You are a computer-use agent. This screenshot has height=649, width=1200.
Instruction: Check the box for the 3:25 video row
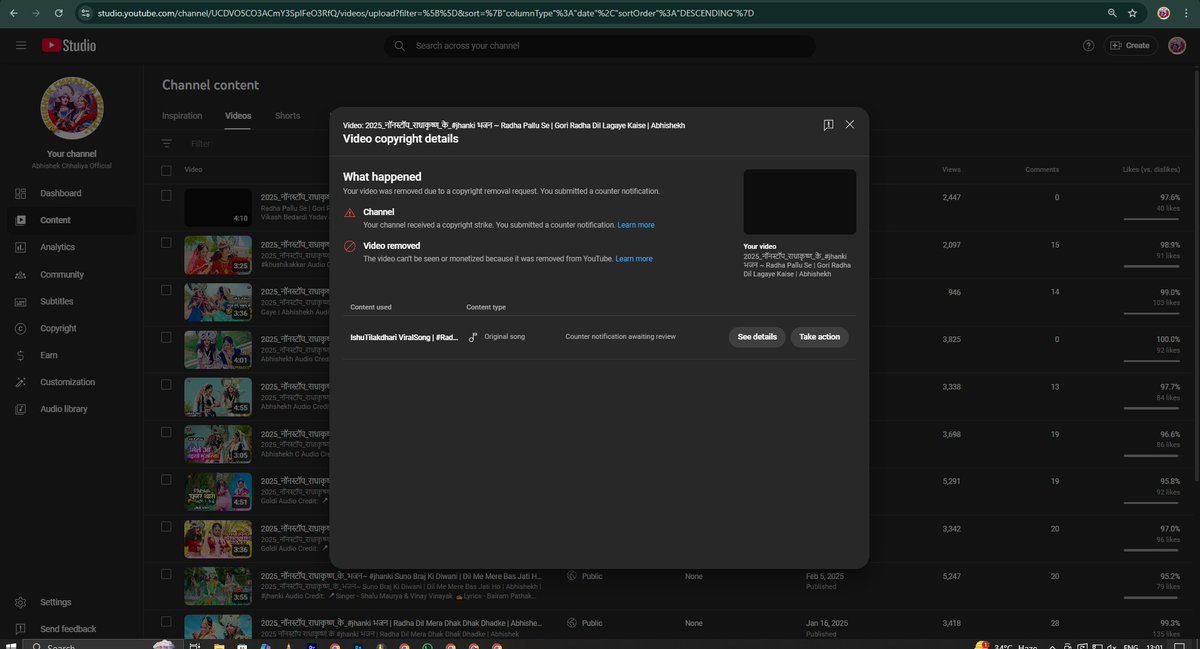pyautogui.click(x=167, y=241)
